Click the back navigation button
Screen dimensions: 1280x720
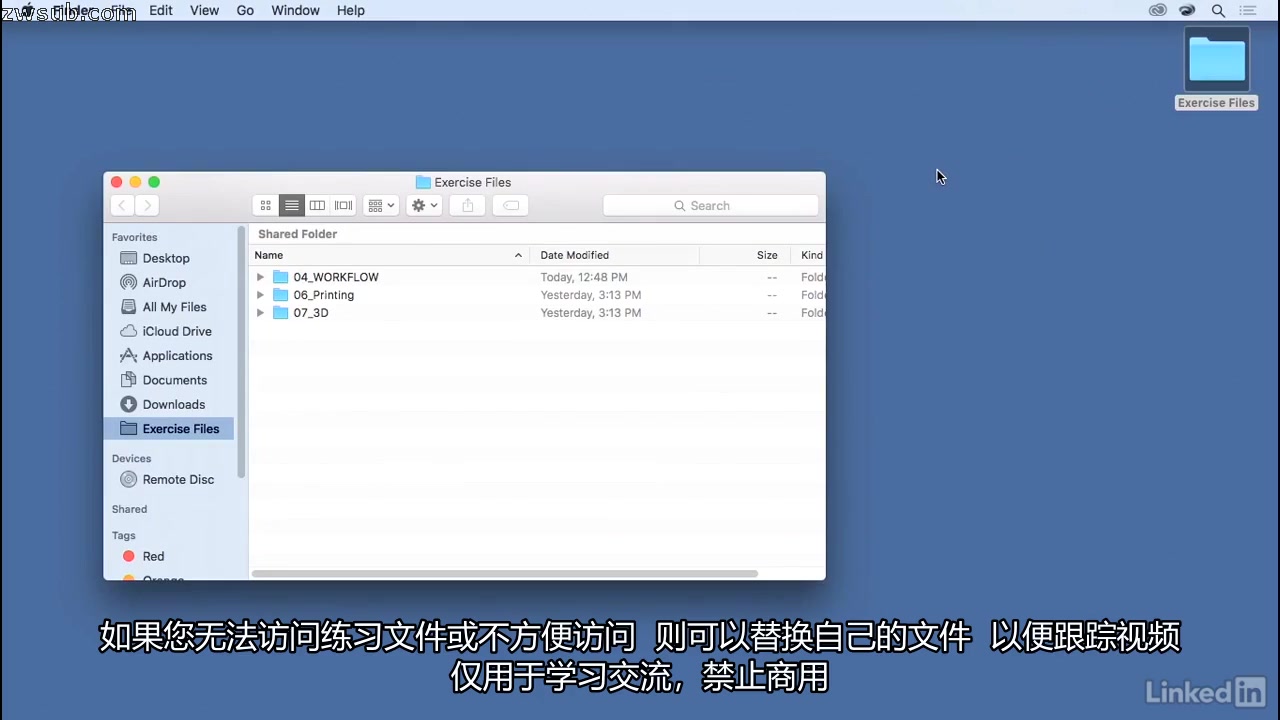click(121, 205)
